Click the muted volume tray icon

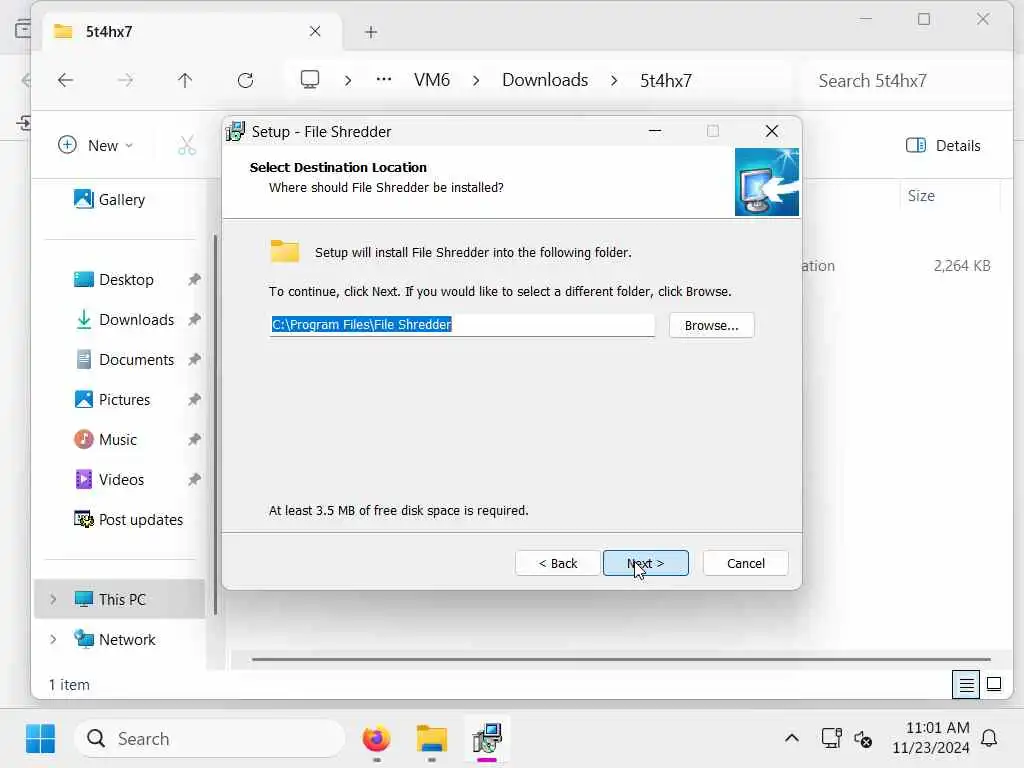pos(863,739)
